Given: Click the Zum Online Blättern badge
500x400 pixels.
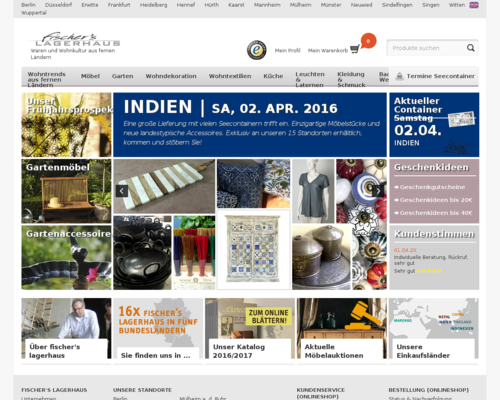Looking at the screenshot, I should [x=269, y=317].
